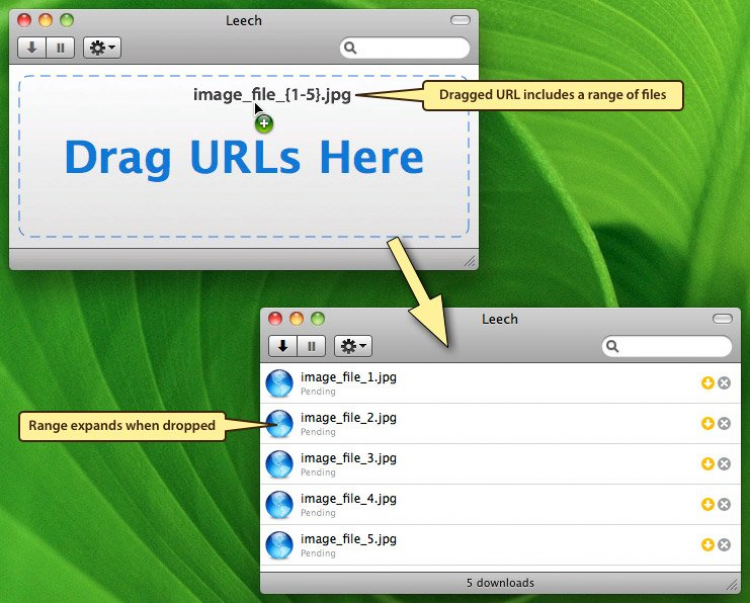
Task: Click the search magnifier icon in top Leech window
Action: click(350, 48)
